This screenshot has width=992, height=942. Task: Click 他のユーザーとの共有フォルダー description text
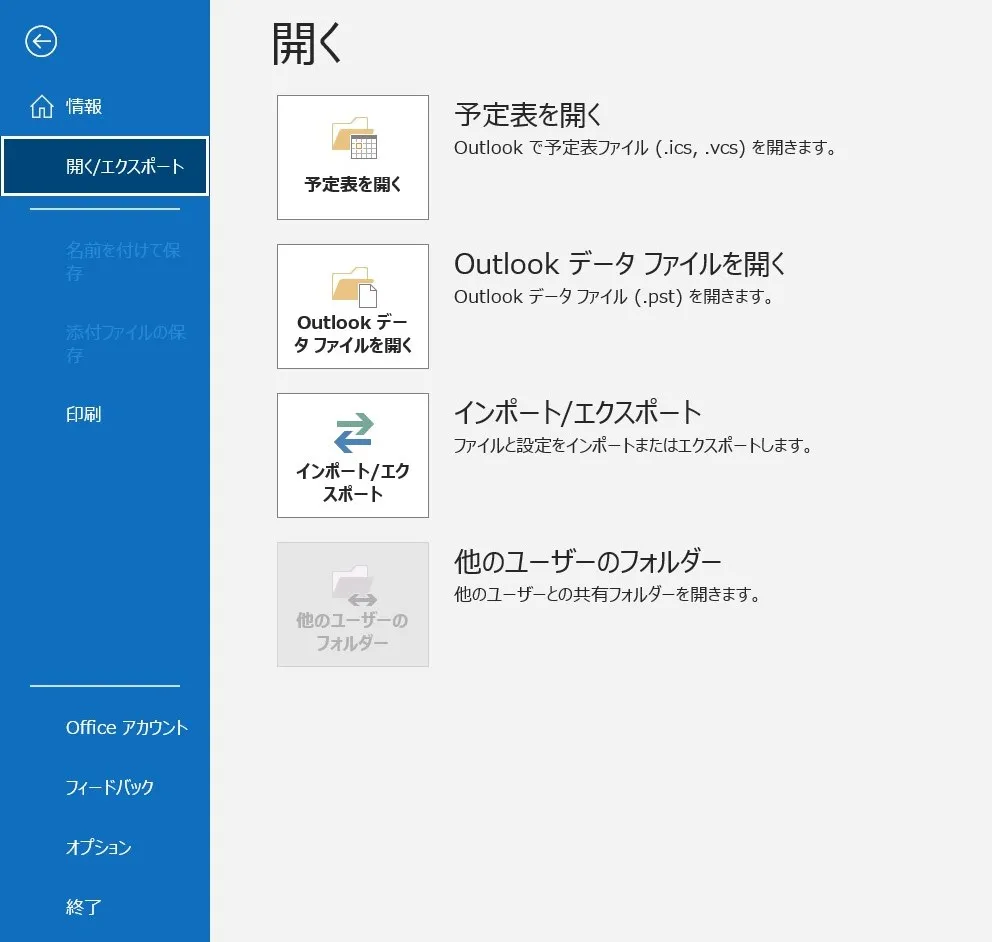[607, 594]
